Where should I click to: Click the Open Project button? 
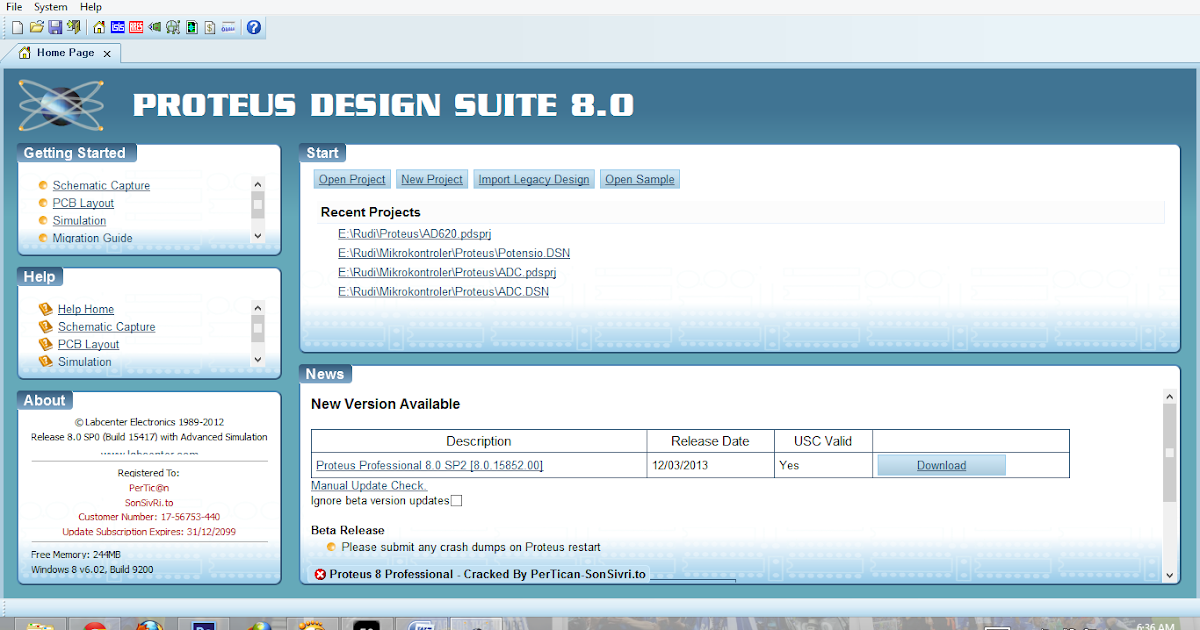tap(352, 179)
